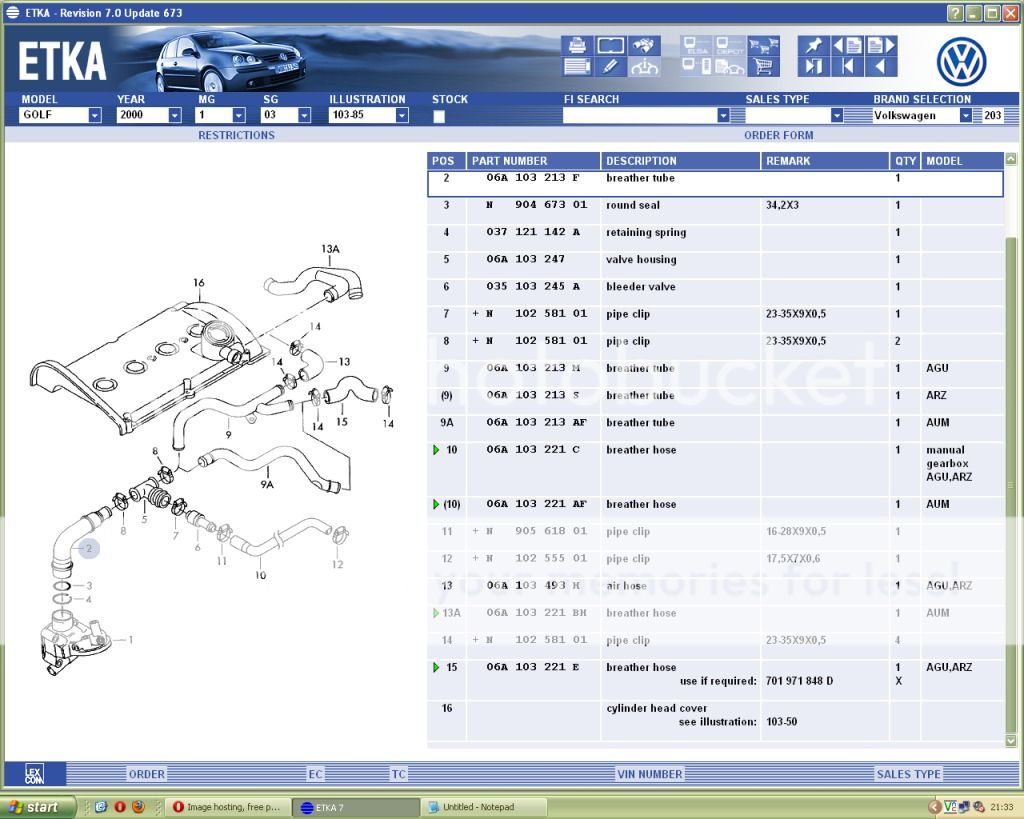Click the ORDER button in bottom bar

[146, 774]
